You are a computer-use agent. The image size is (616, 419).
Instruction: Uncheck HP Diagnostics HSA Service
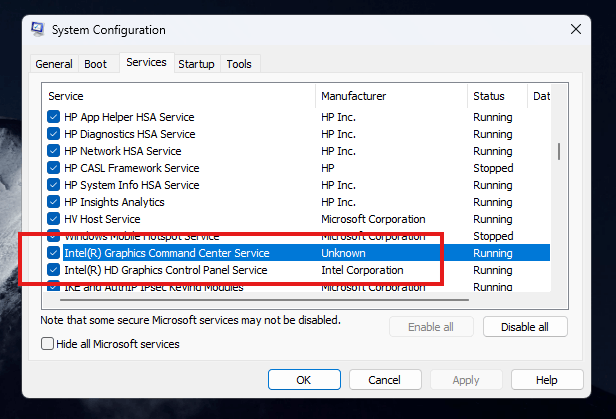pyautogui.click(x=53, y=134)
